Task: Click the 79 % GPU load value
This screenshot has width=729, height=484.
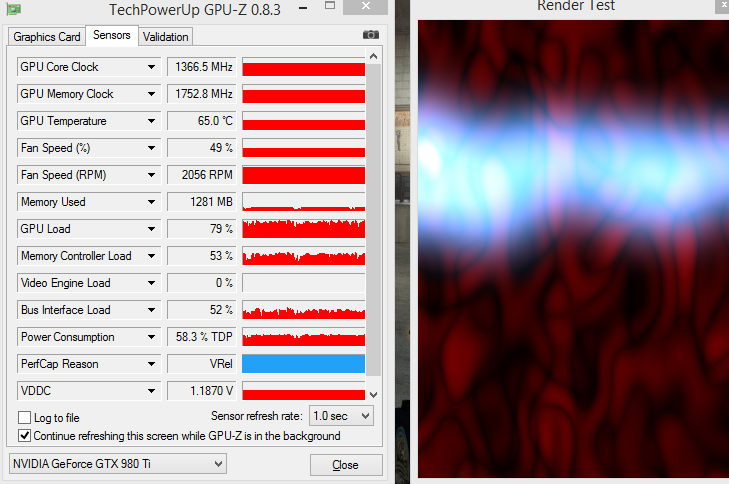Action: tap(202, 229)
